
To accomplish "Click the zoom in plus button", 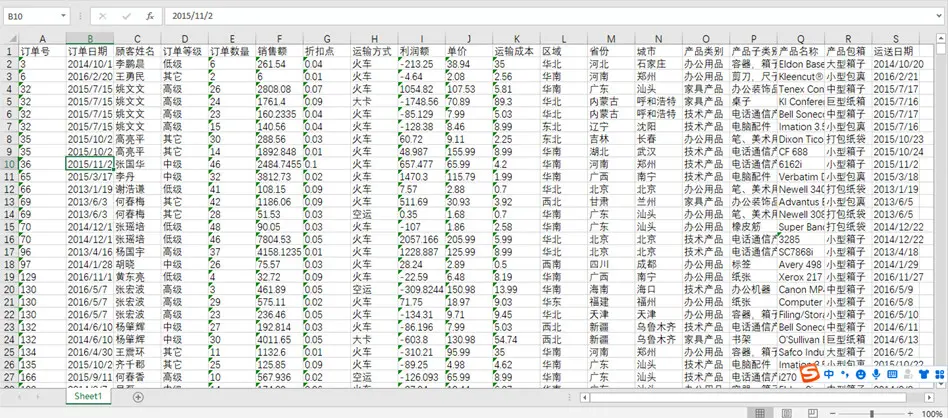I will (909, 414).
